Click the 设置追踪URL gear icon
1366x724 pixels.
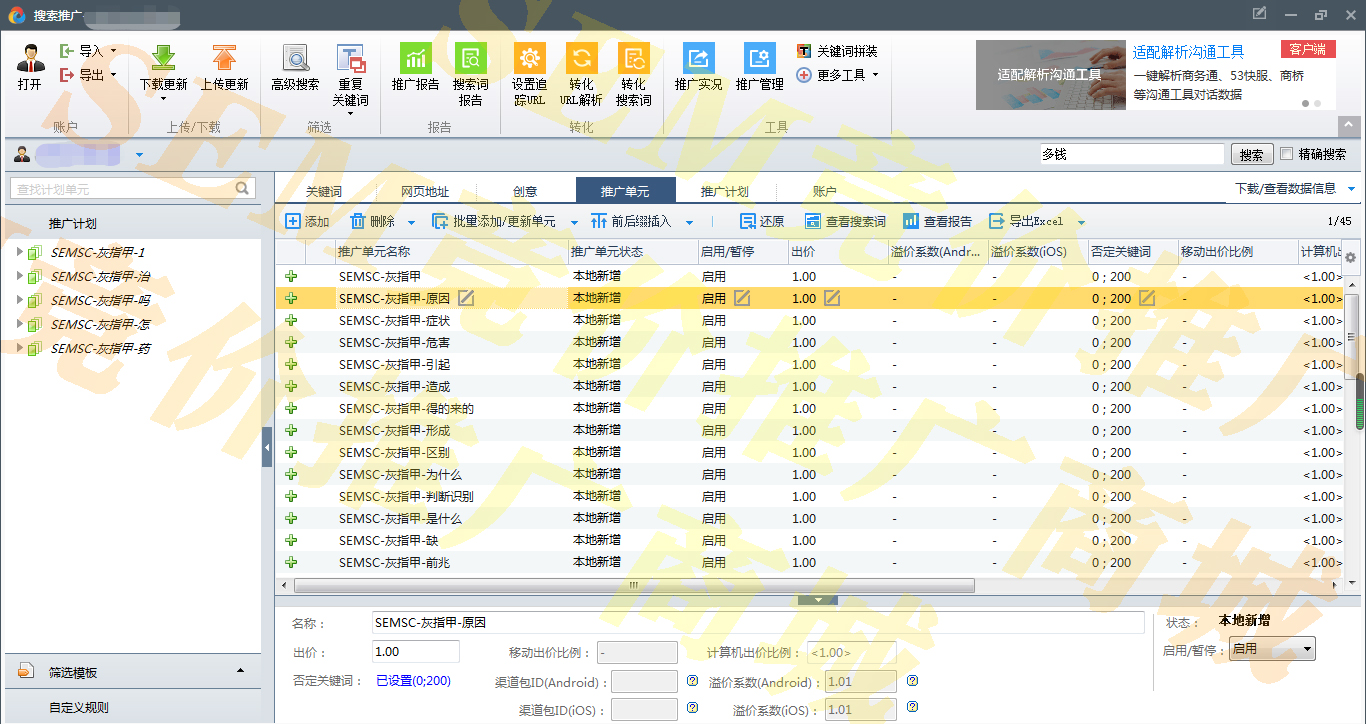[529, 59]
